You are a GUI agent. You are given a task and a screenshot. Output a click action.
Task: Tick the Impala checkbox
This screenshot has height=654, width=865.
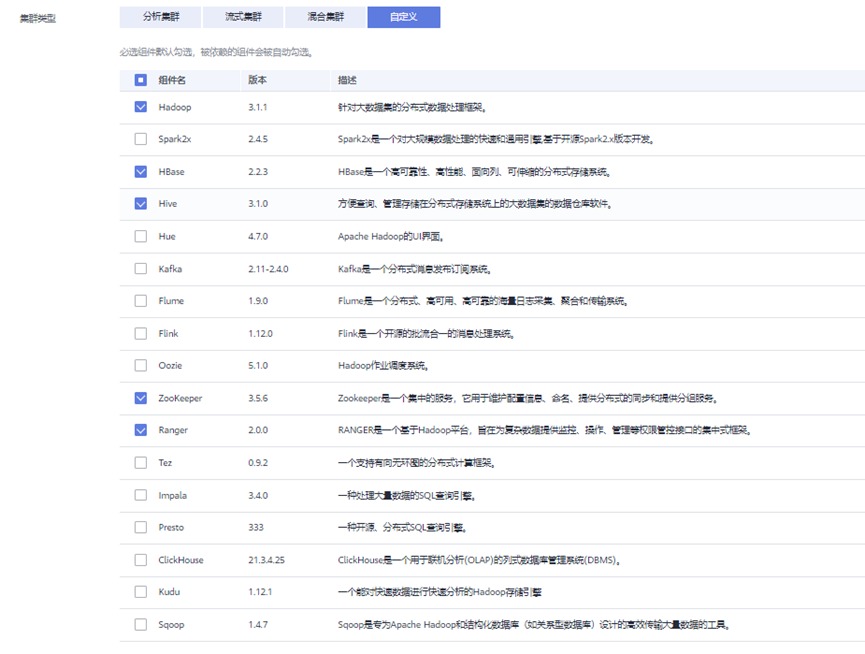point(141,495)
